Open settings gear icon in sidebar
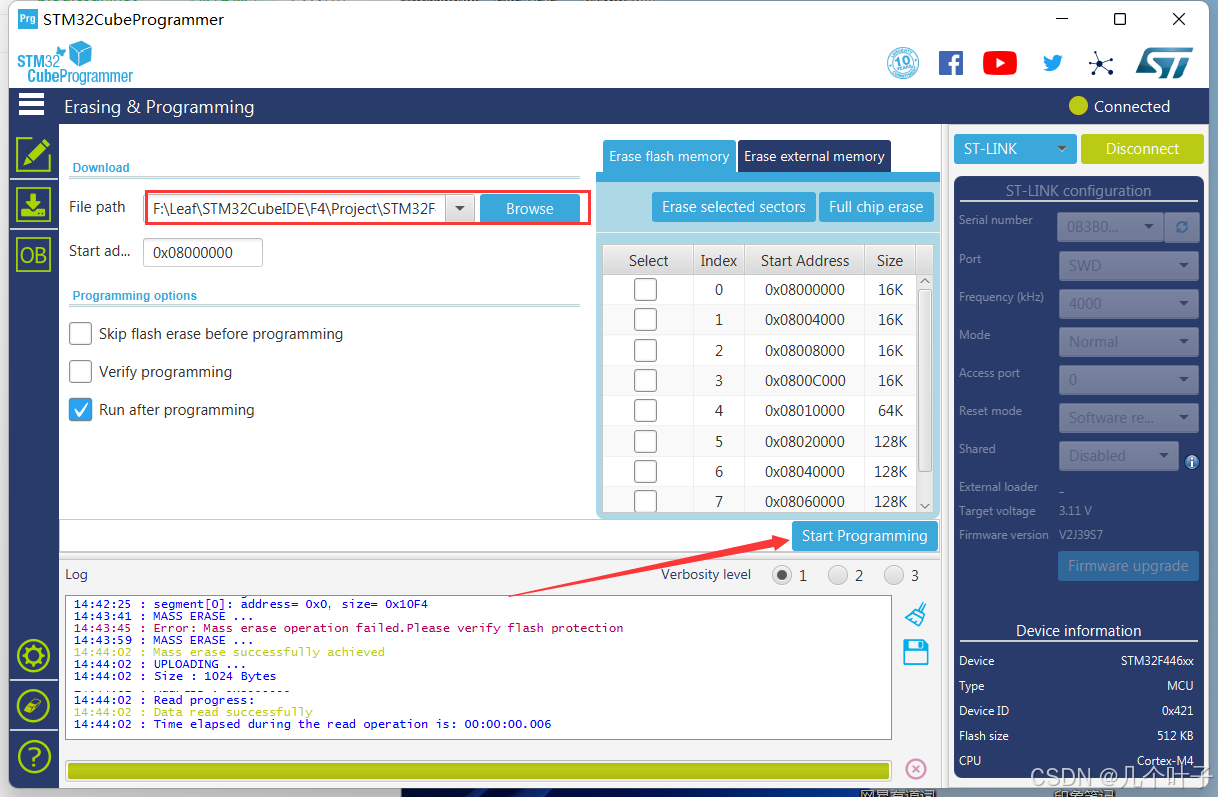The image size is (1218, 797). (x=34, y=656)
